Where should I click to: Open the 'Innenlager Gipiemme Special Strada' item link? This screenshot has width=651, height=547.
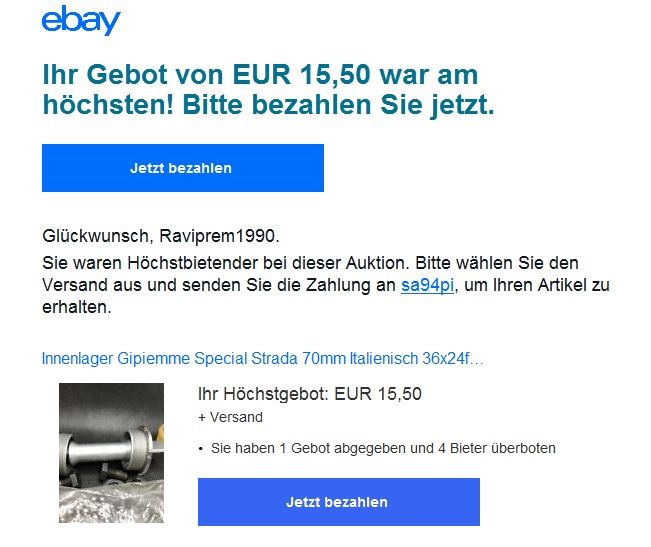tap(263, 358)
